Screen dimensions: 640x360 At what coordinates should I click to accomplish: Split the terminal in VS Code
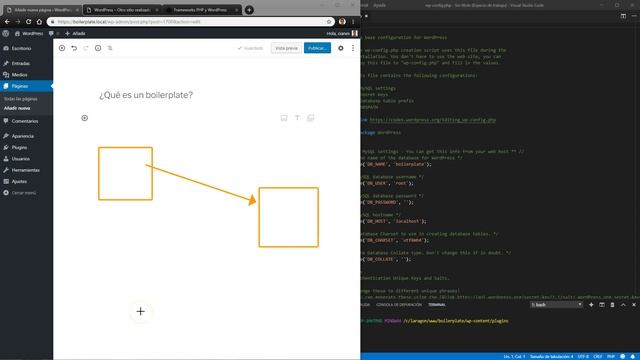[x=602, y=305]
